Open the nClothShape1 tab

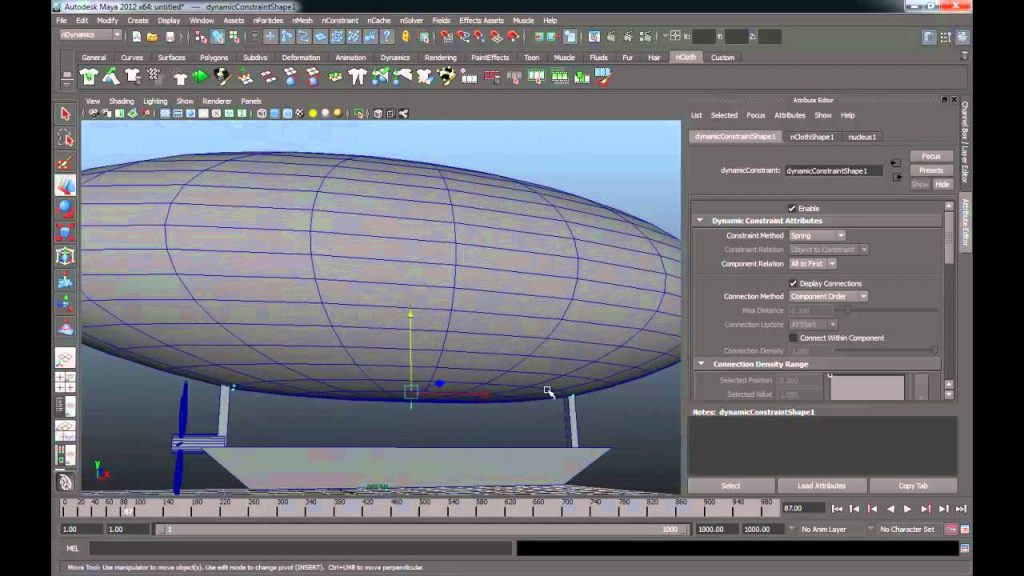click(x=812, y=136)
